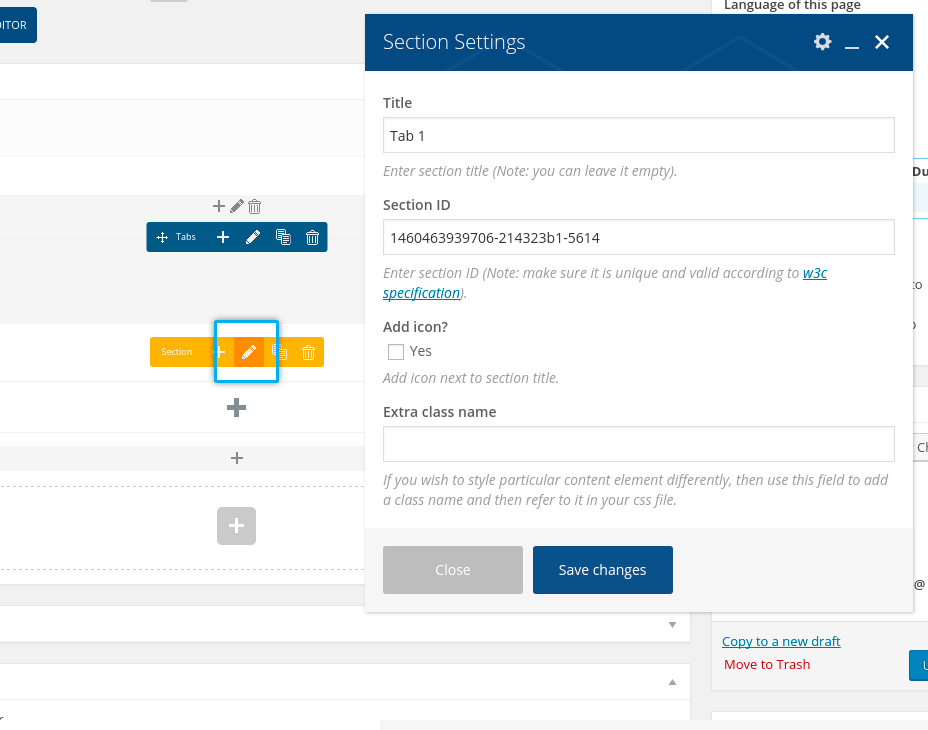The image size is (928, 730).
Task: Focus the Extra class name field
Action: 638,444
